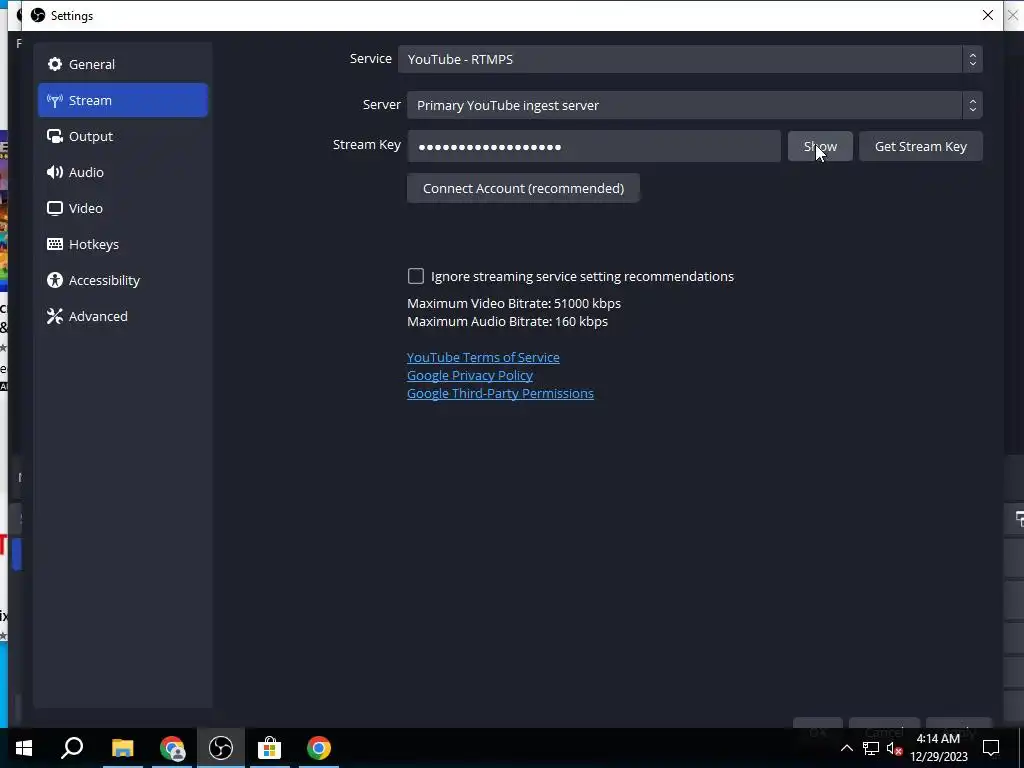Click the Audio speaker icon
Viewport: 1024px width, 768px height.
point(55,172)
